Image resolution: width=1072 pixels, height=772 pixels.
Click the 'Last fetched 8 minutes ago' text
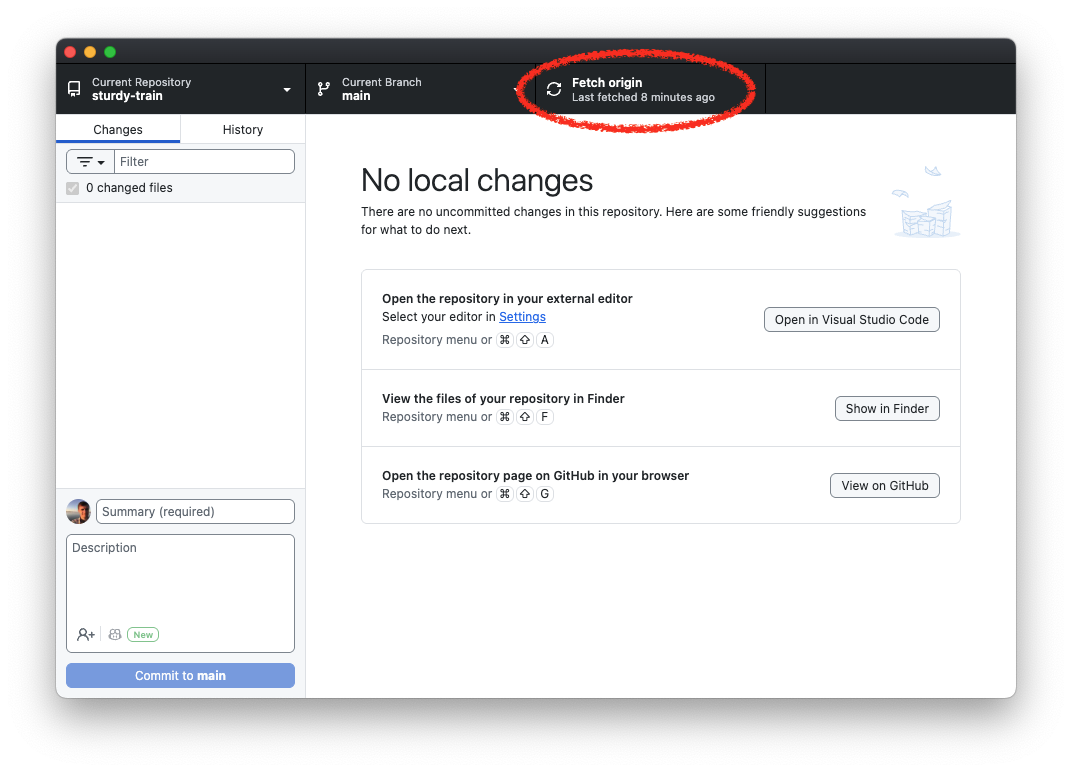[x=643, y=97]
